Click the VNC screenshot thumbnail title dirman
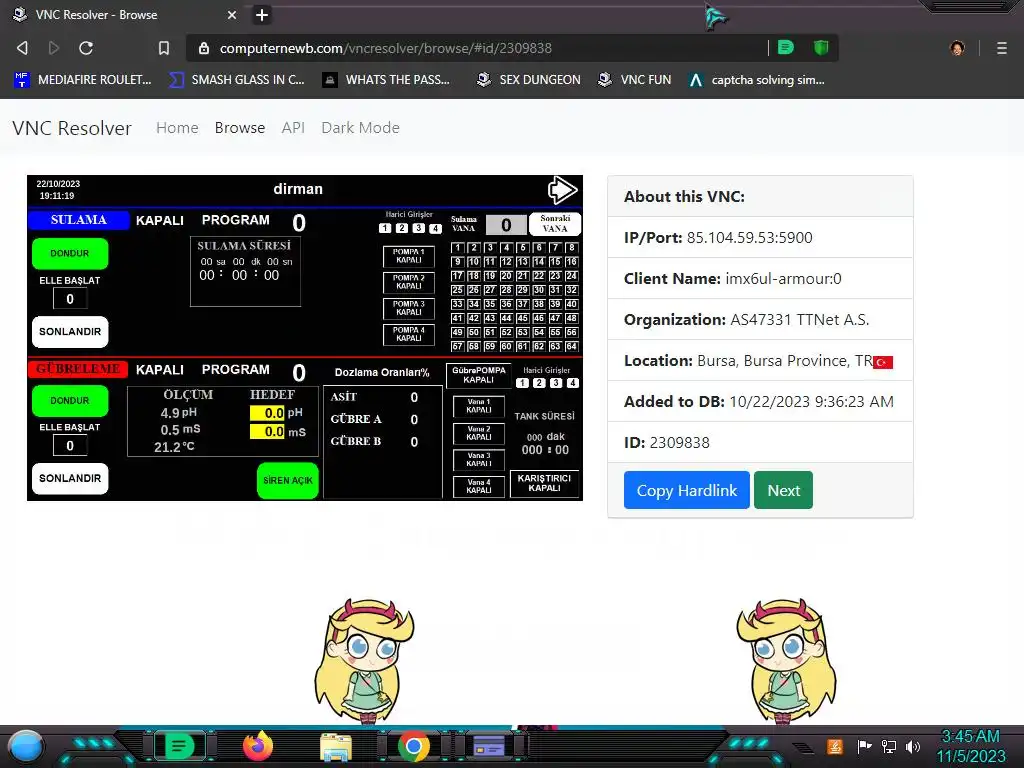 (x=298, y=189)
